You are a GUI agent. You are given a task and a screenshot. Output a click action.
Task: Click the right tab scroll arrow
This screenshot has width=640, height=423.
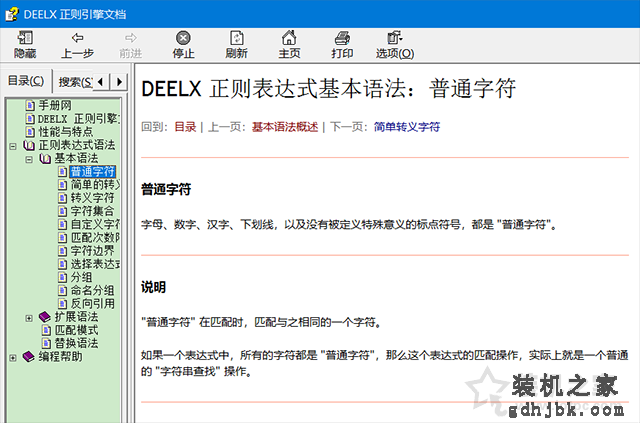(119, 82)
